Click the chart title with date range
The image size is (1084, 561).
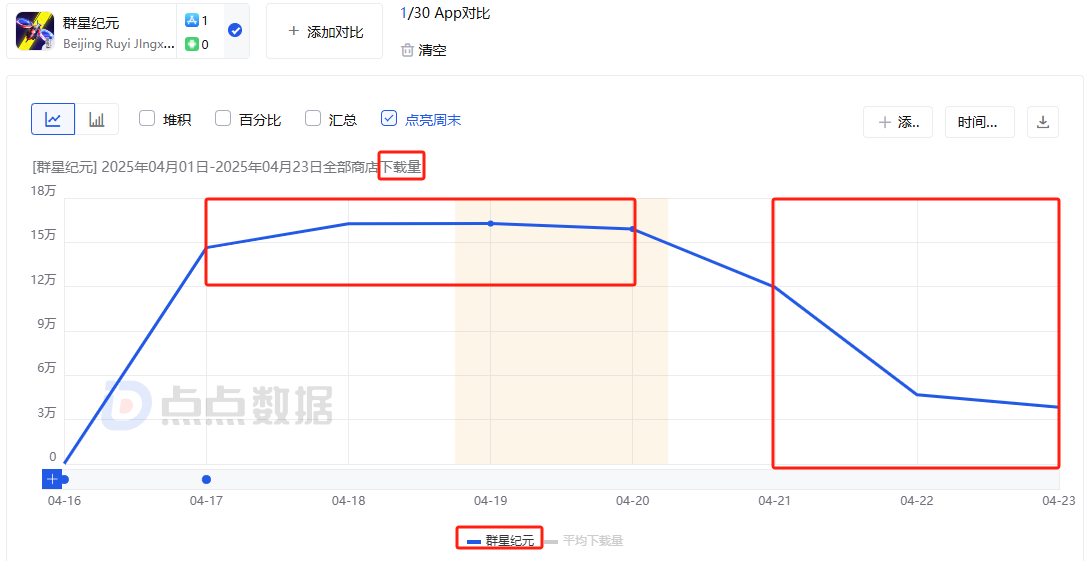point(226,167)
